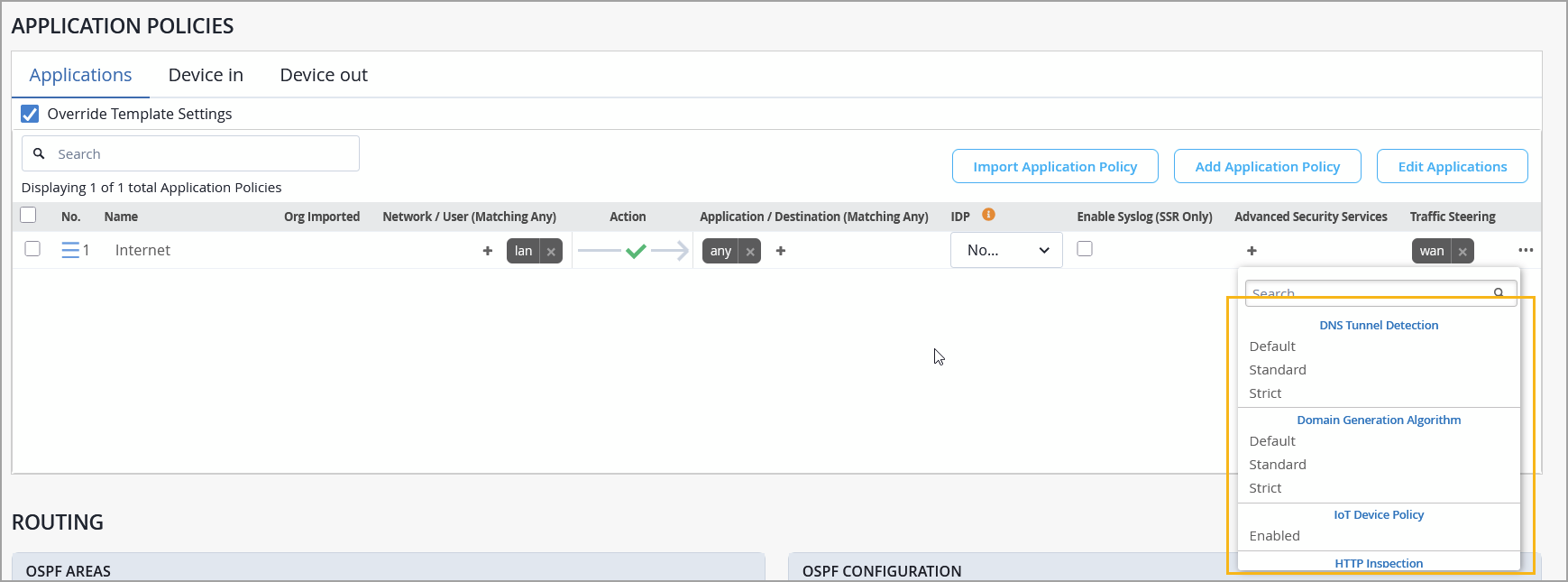Toggle the allow action checkmark arrow
This screenshot has width=1568, height=582.
click(x=635, y=251)
